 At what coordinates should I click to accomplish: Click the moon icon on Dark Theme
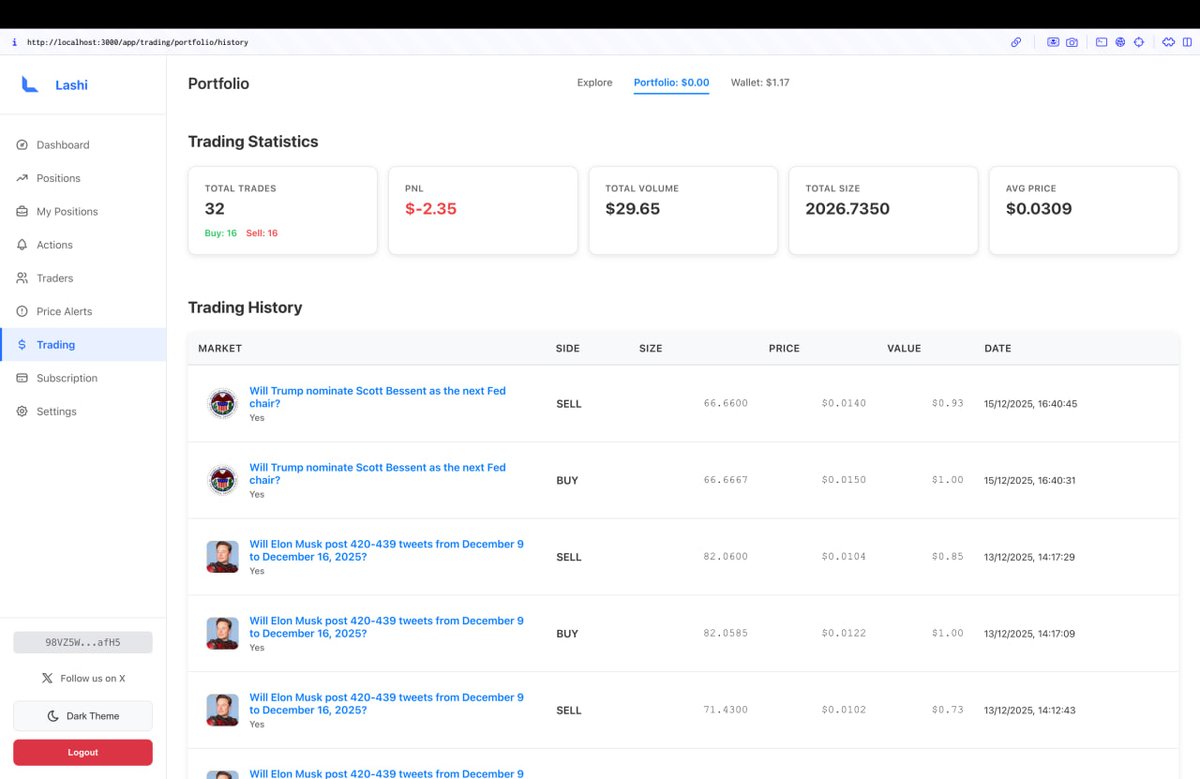(x=53, y=716)
